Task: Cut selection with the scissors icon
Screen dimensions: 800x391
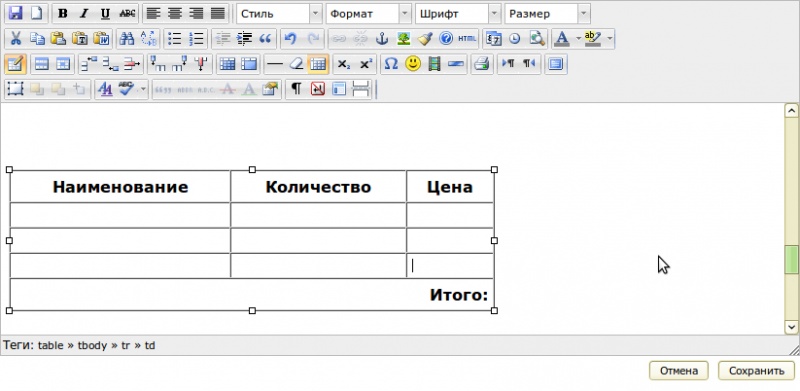Action: 16,39
